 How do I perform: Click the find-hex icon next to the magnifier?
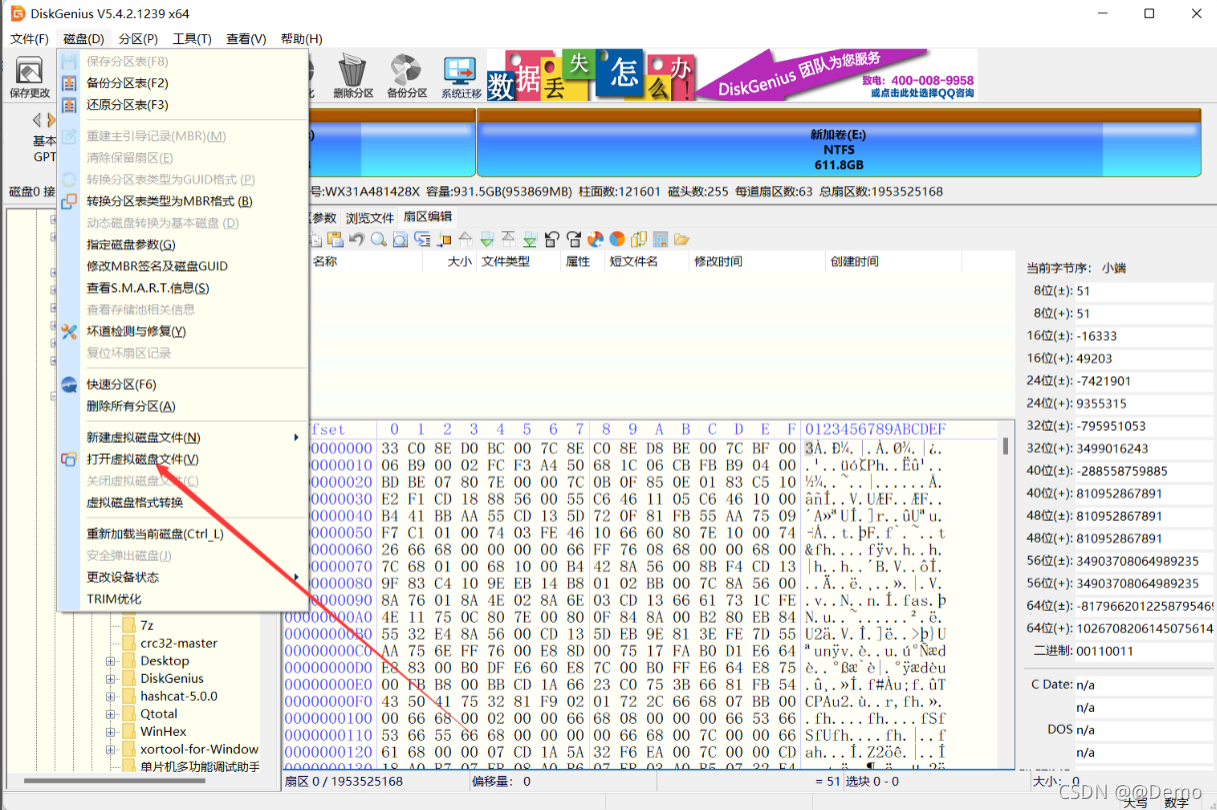pyautogui.click(x=400, y=240)
